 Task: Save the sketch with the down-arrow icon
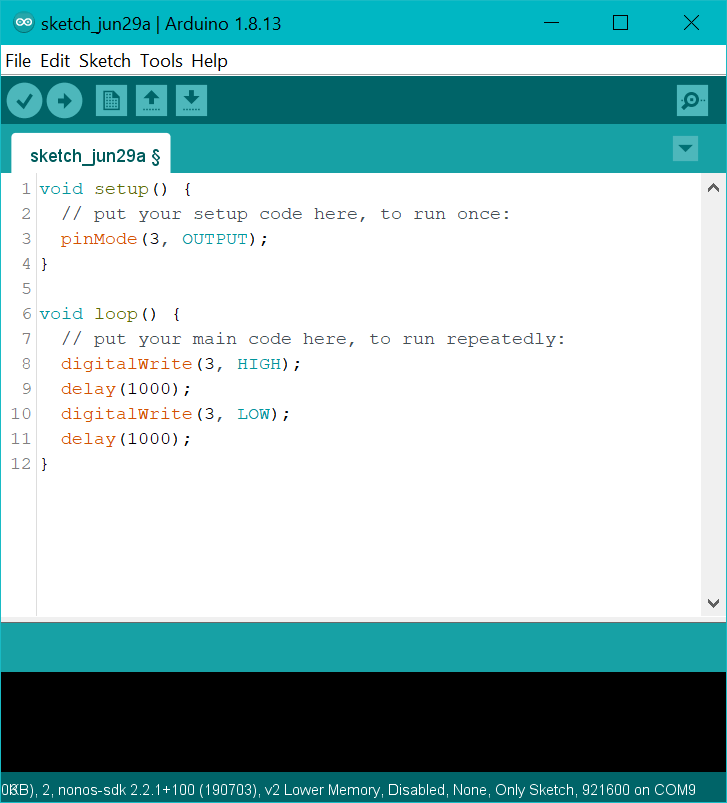[x=191, y=100]
